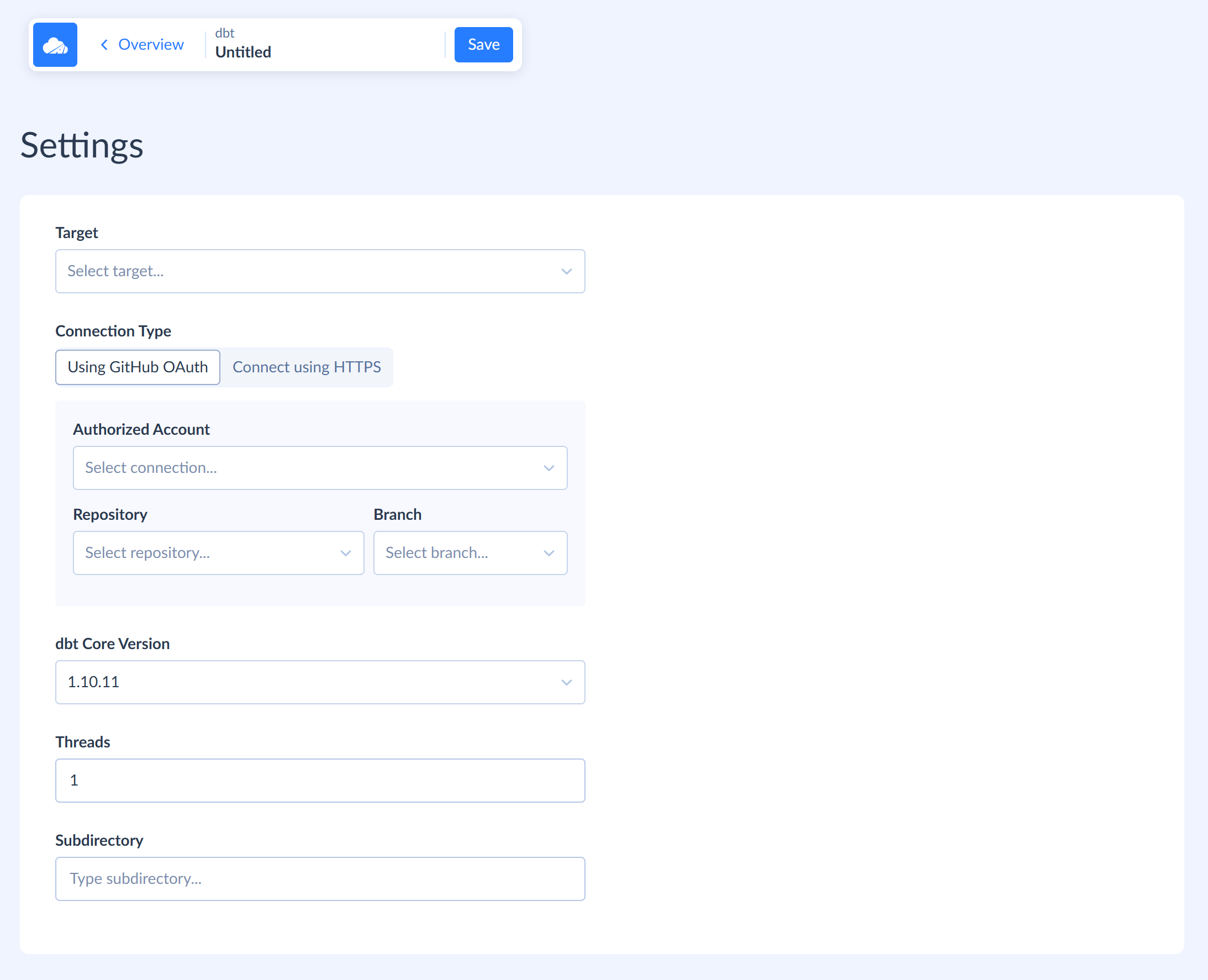Open the Select repository dropdown
The height and width of the screenshot is (980, 1208).
tap(218, 552)
